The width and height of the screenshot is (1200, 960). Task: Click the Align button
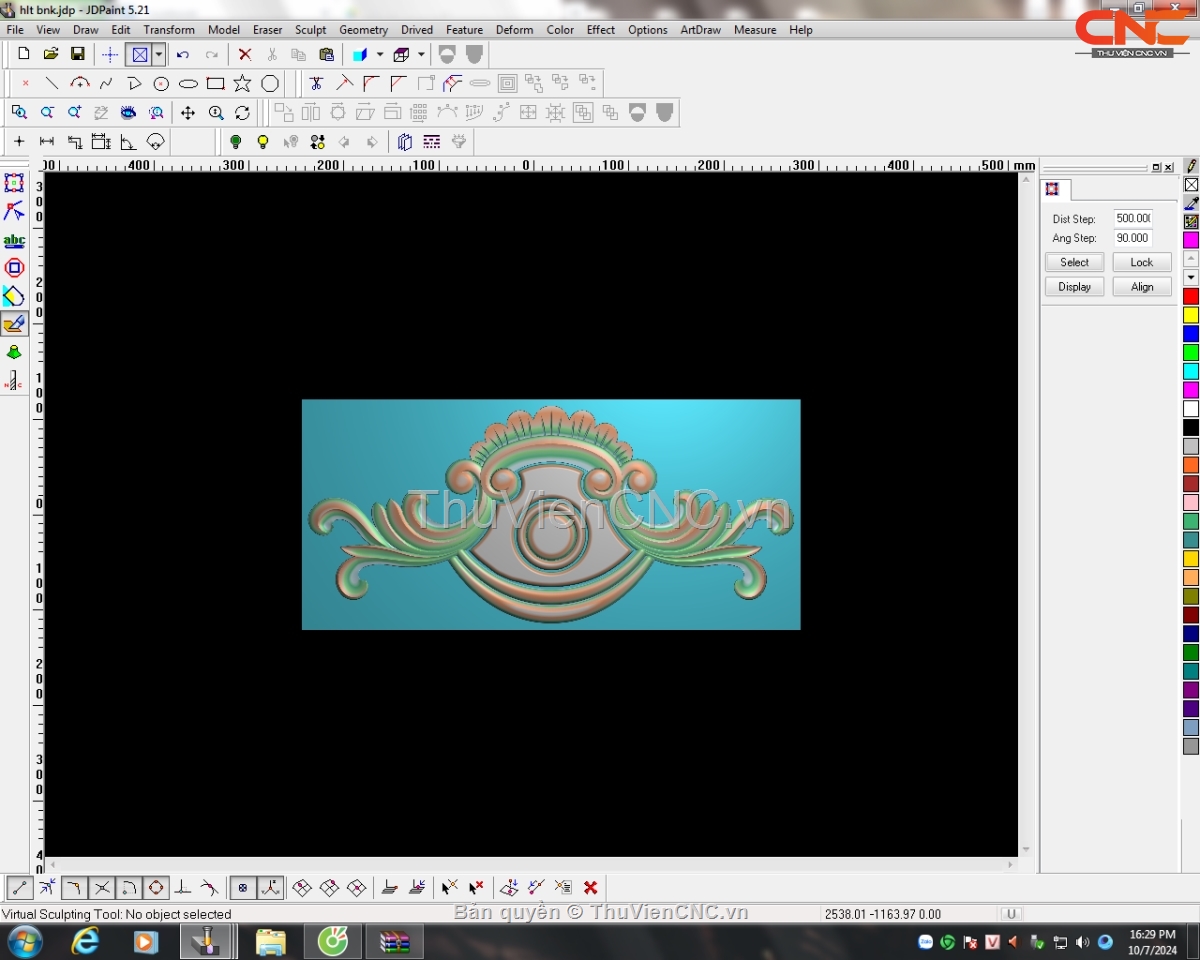tap(1142, 287)
